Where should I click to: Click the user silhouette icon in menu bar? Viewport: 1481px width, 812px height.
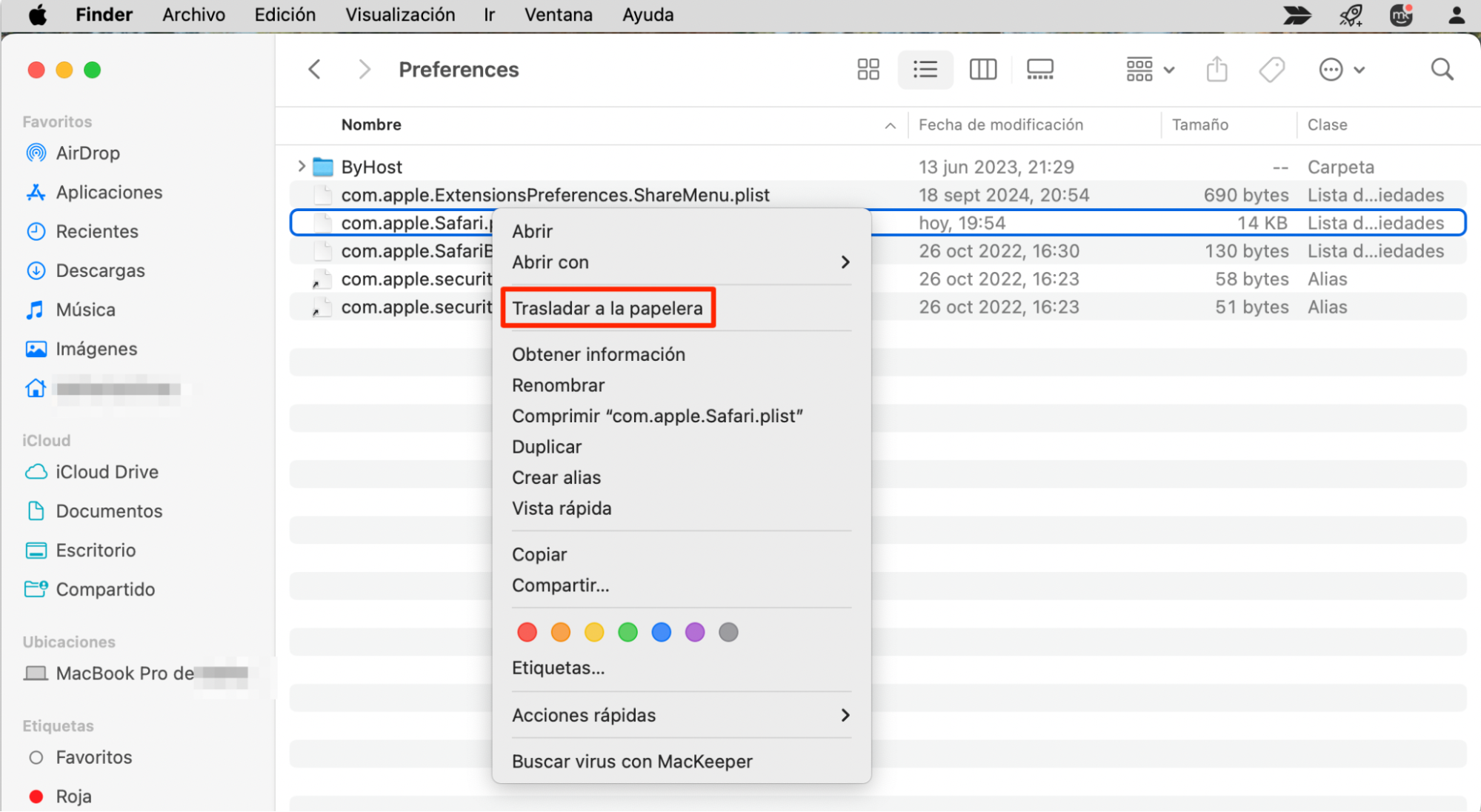coord(1457,15)
